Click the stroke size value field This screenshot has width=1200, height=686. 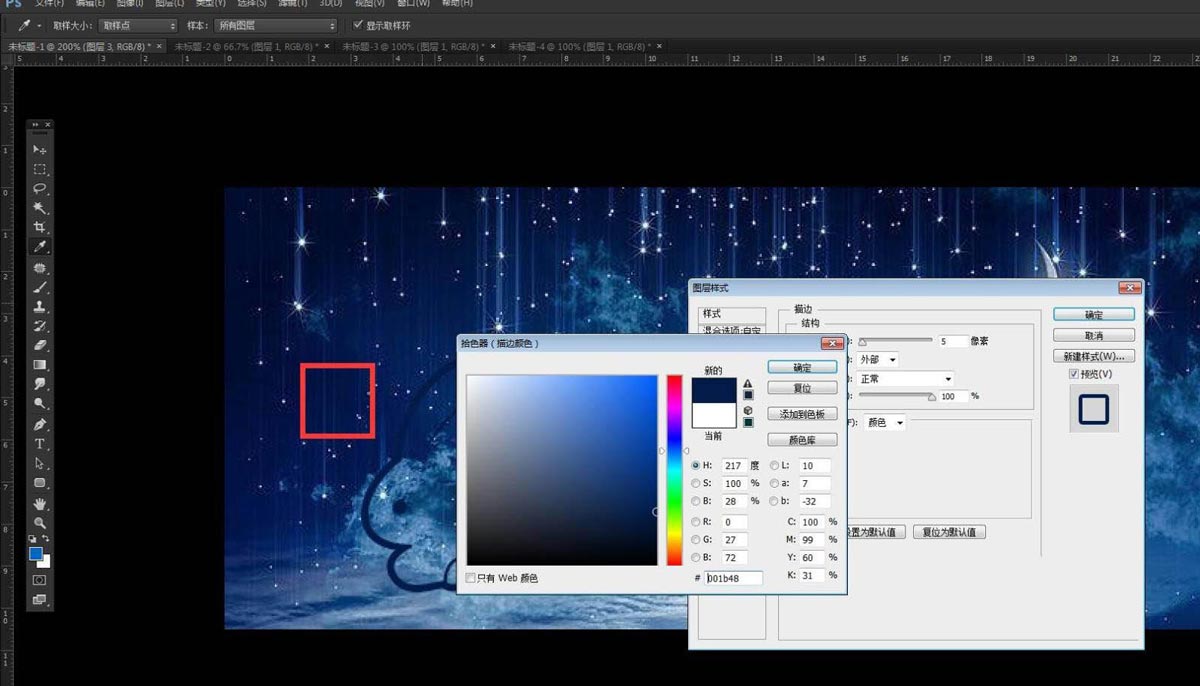click(953, 341)
